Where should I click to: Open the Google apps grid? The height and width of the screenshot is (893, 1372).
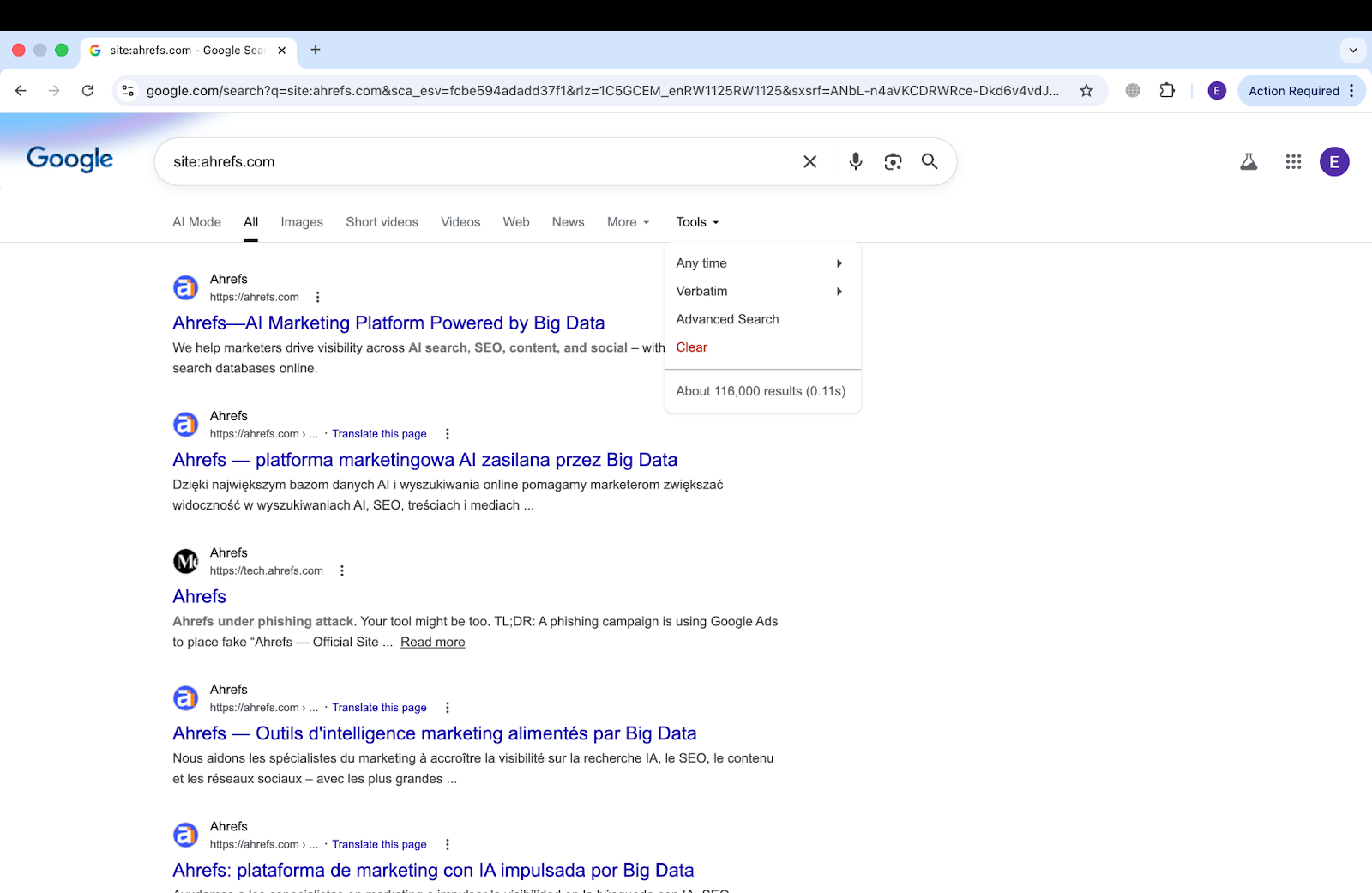point(1292,161)
